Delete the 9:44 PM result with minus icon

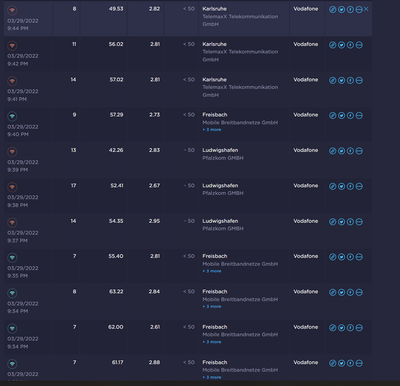tap(359, 10)
